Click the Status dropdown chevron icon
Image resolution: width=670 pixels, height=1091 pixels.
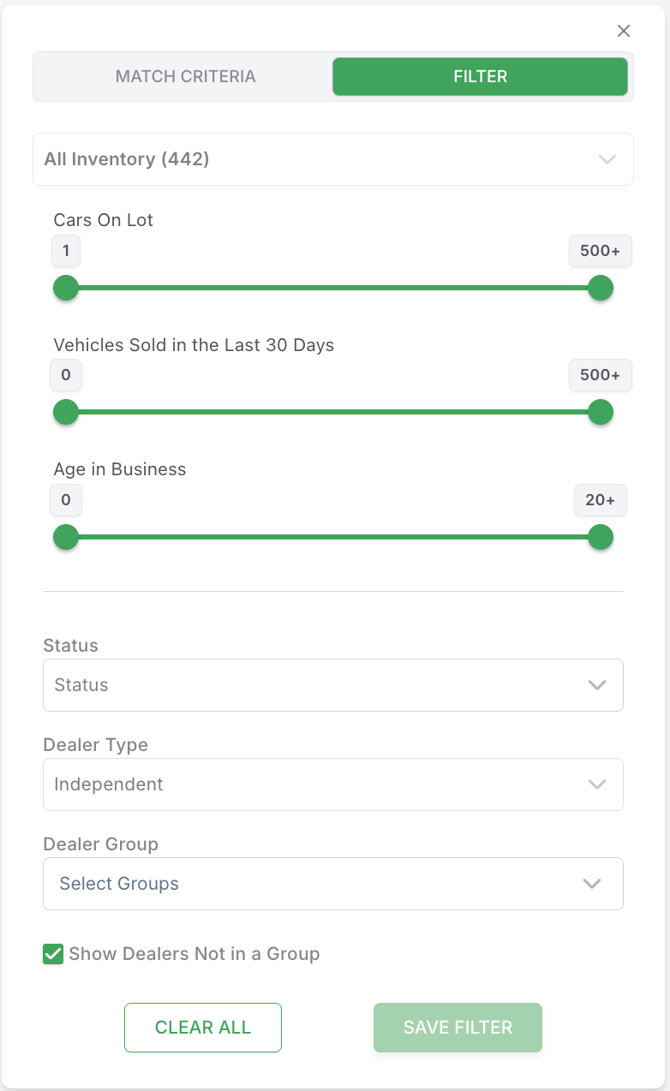pos(597,685)
